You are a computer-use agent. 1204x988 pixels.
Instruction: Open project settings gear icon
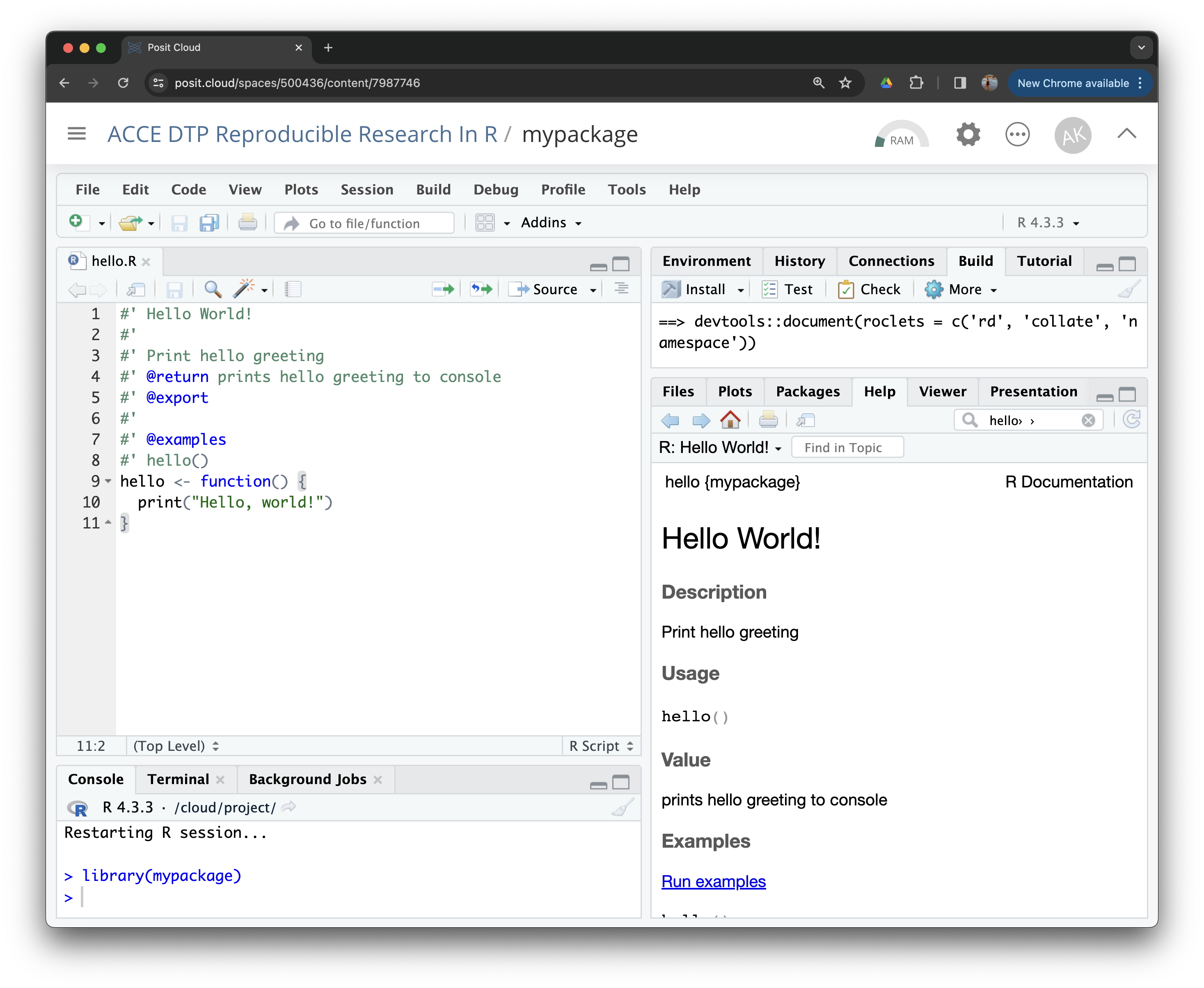(x=968, y=135)
